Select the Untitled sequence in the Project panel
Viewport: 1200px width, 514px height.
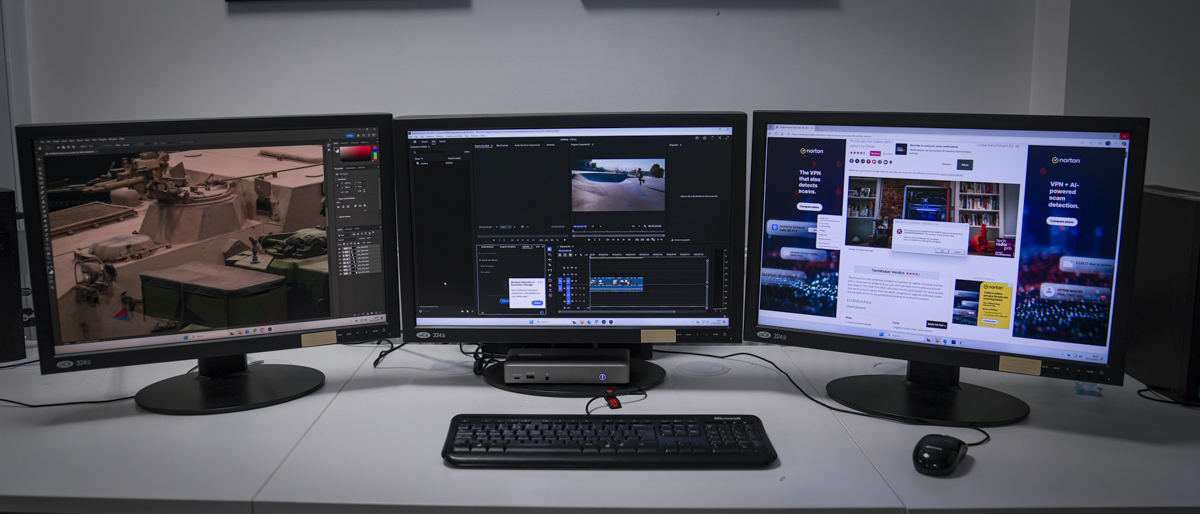[x=423, y=163]
